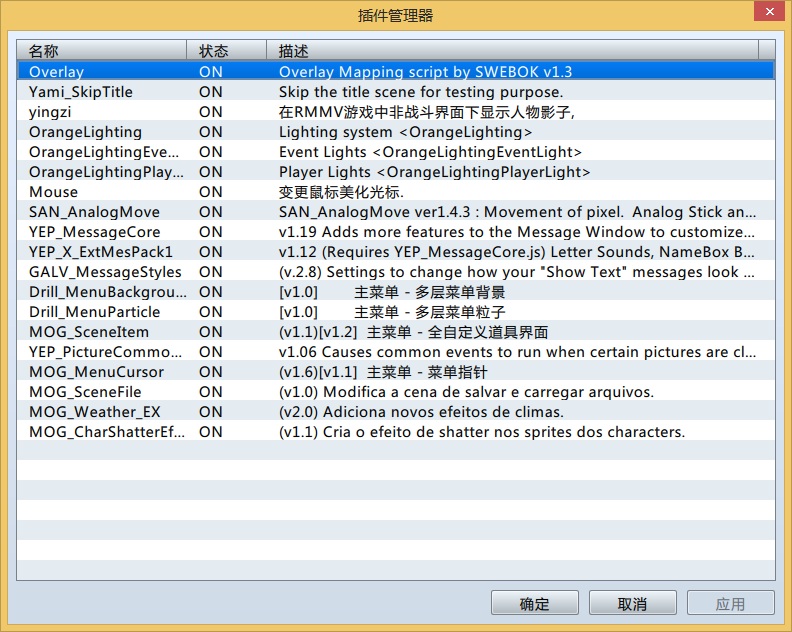
Task: Sort by the 状态 column header
Action: tap(226, 51)
